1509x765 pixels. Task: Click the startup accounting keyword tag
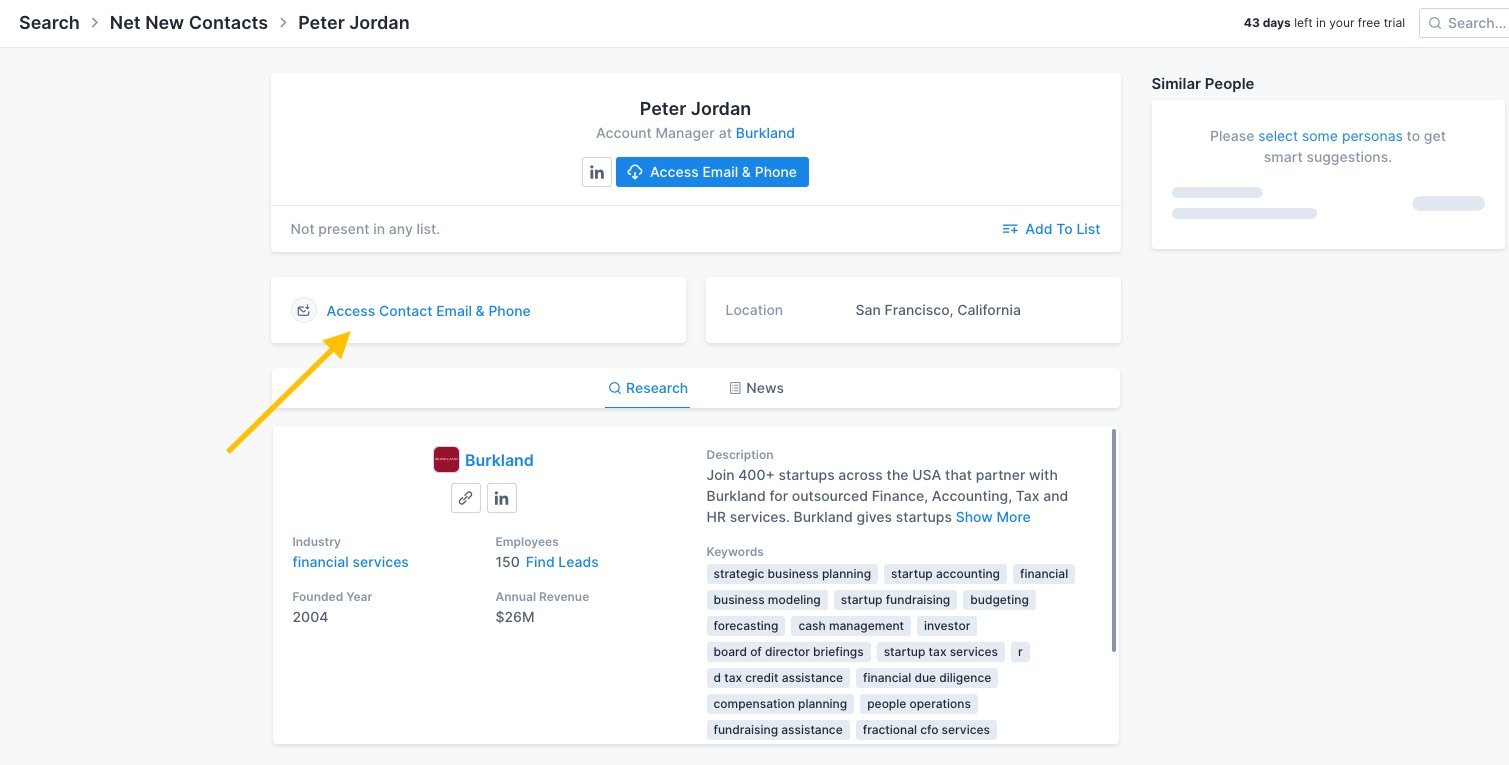(x=945, y=574)
